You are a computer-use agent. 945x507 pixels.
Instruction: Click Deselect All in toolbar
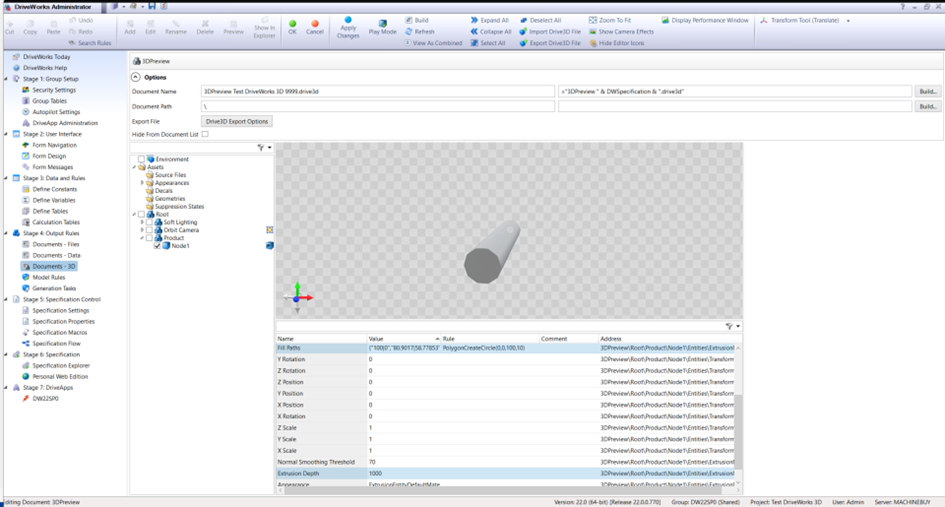540,20
